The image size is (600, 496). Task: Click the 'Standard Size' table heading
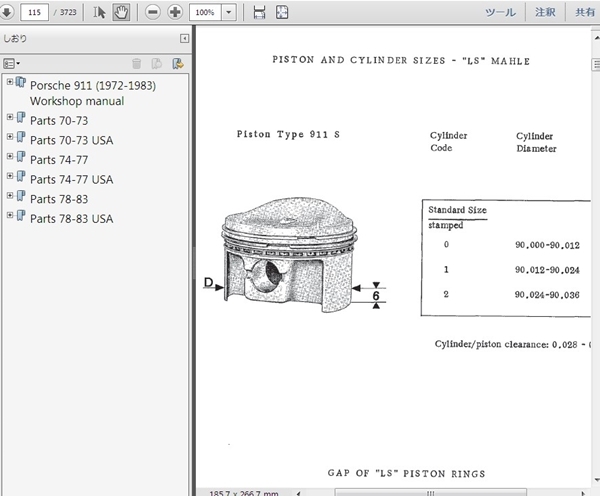tap(457, 210)
